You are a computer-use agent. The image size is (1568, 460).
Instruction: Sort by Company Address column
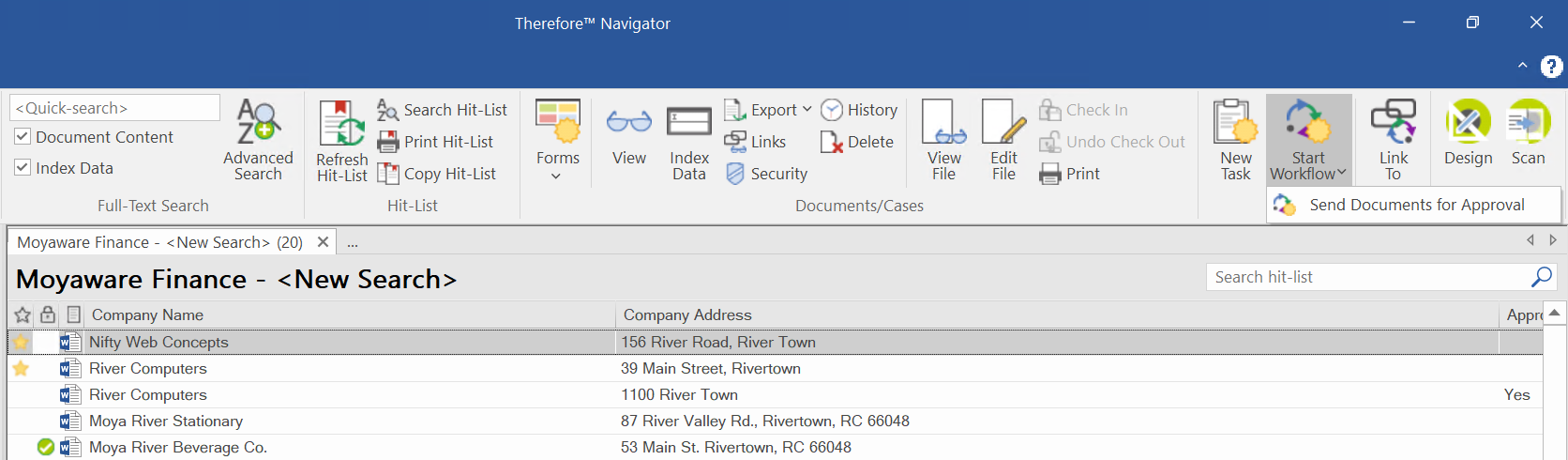(x=687, y=315)
